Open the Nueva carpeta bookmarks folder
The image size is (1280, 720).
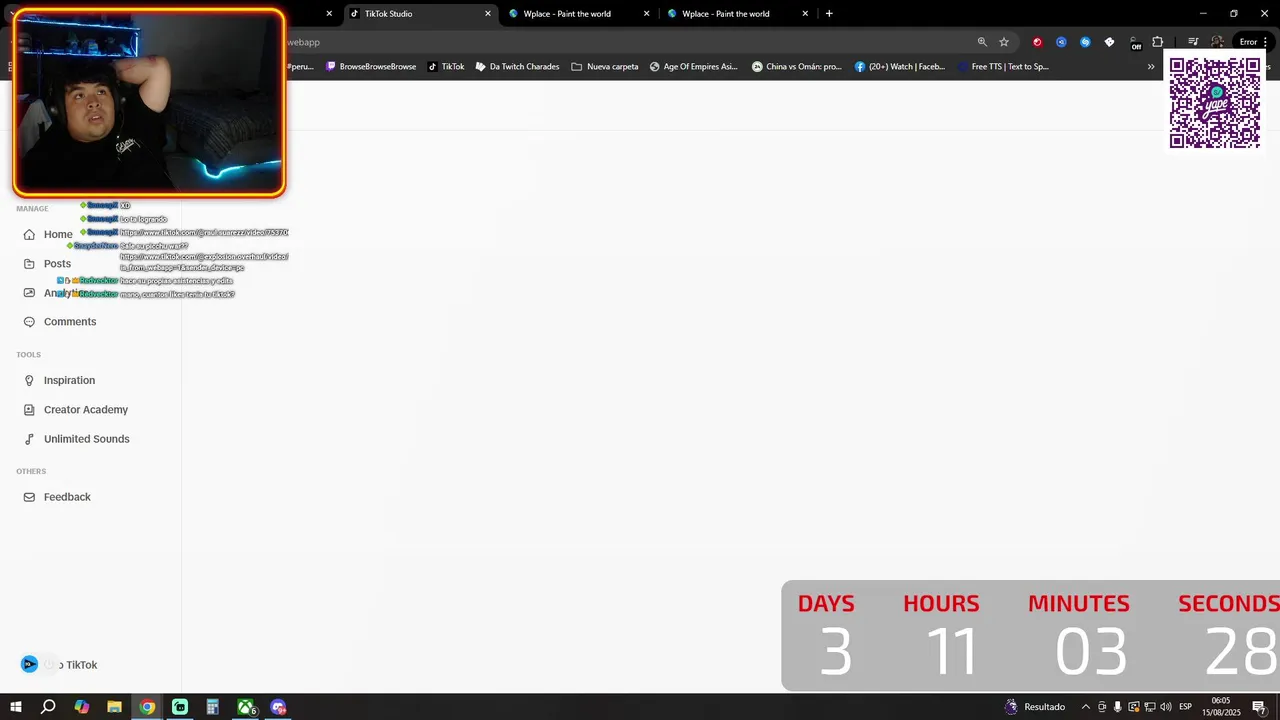pos(605,67)
